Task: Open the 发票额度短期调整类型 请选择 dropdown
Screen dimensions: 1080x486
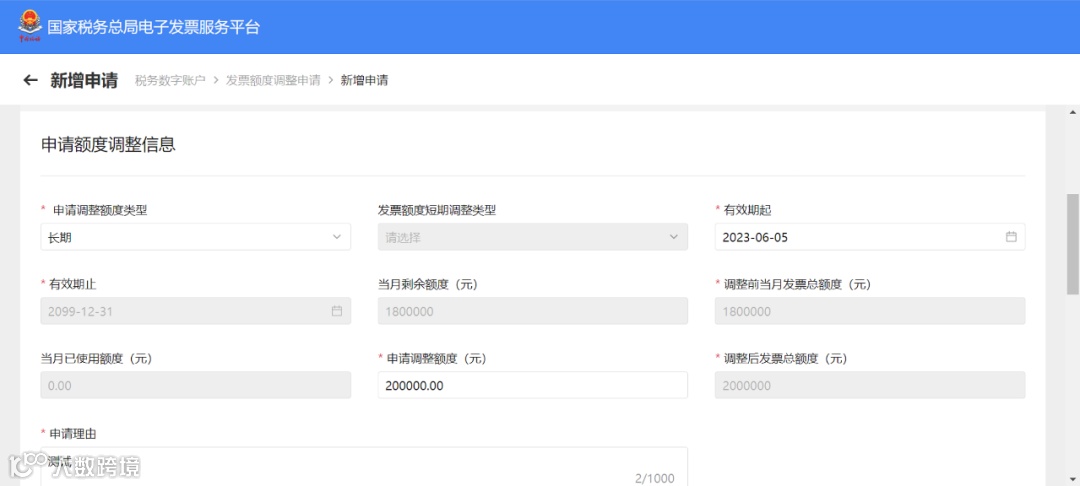Action: pyautogui.click(x=532, y=237)
